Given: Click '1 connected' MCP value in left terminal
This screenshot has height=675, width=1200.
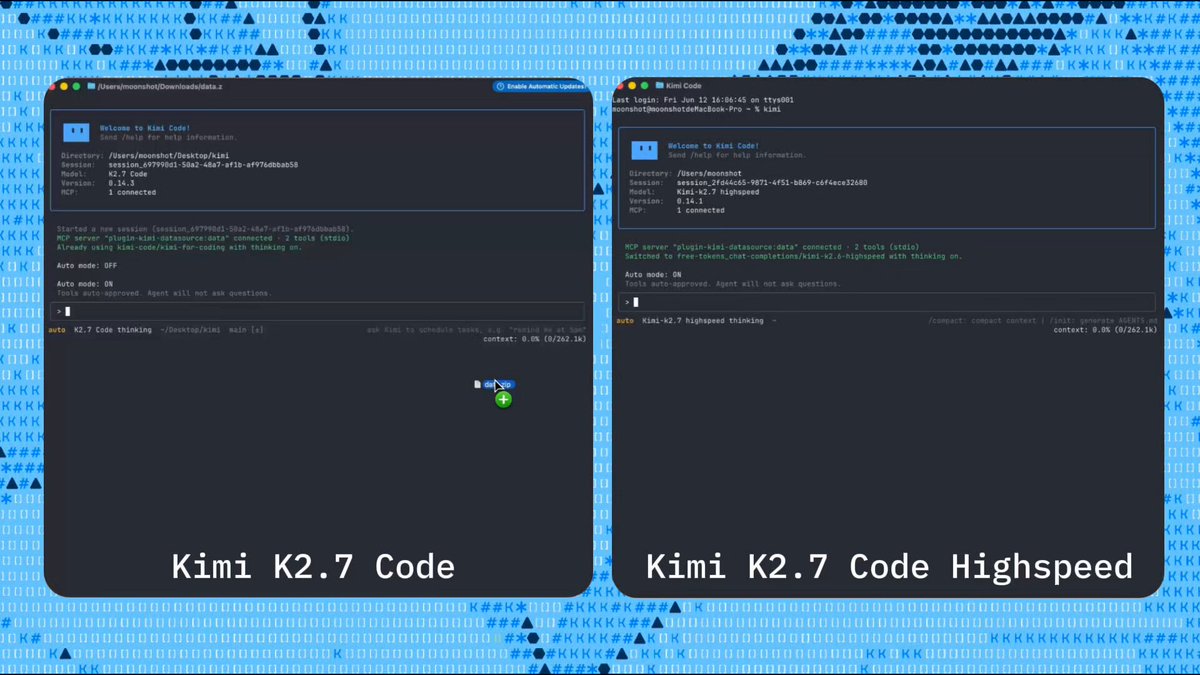Looking at the screenshot, I should tap(132, 192).
